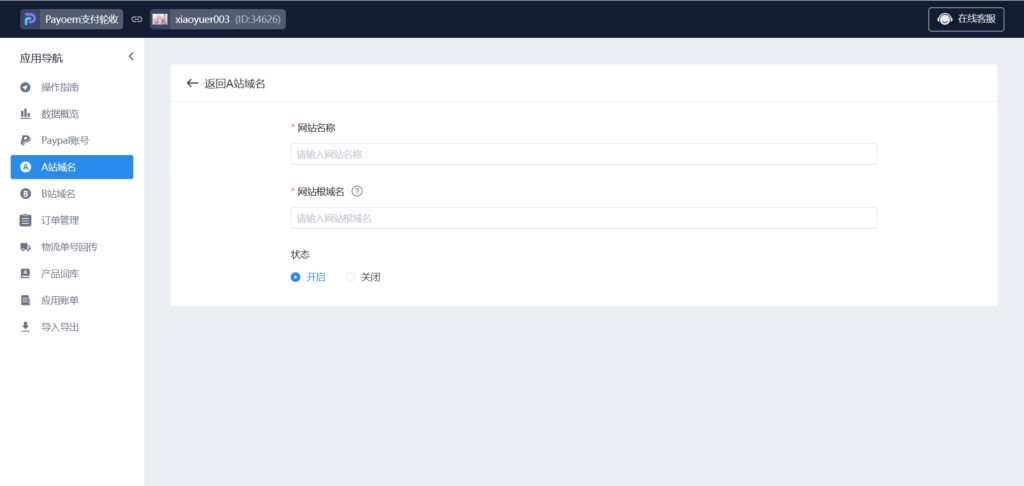
Task: Click the headset icon in 在线客服
Action: click(x=944, y=19)
